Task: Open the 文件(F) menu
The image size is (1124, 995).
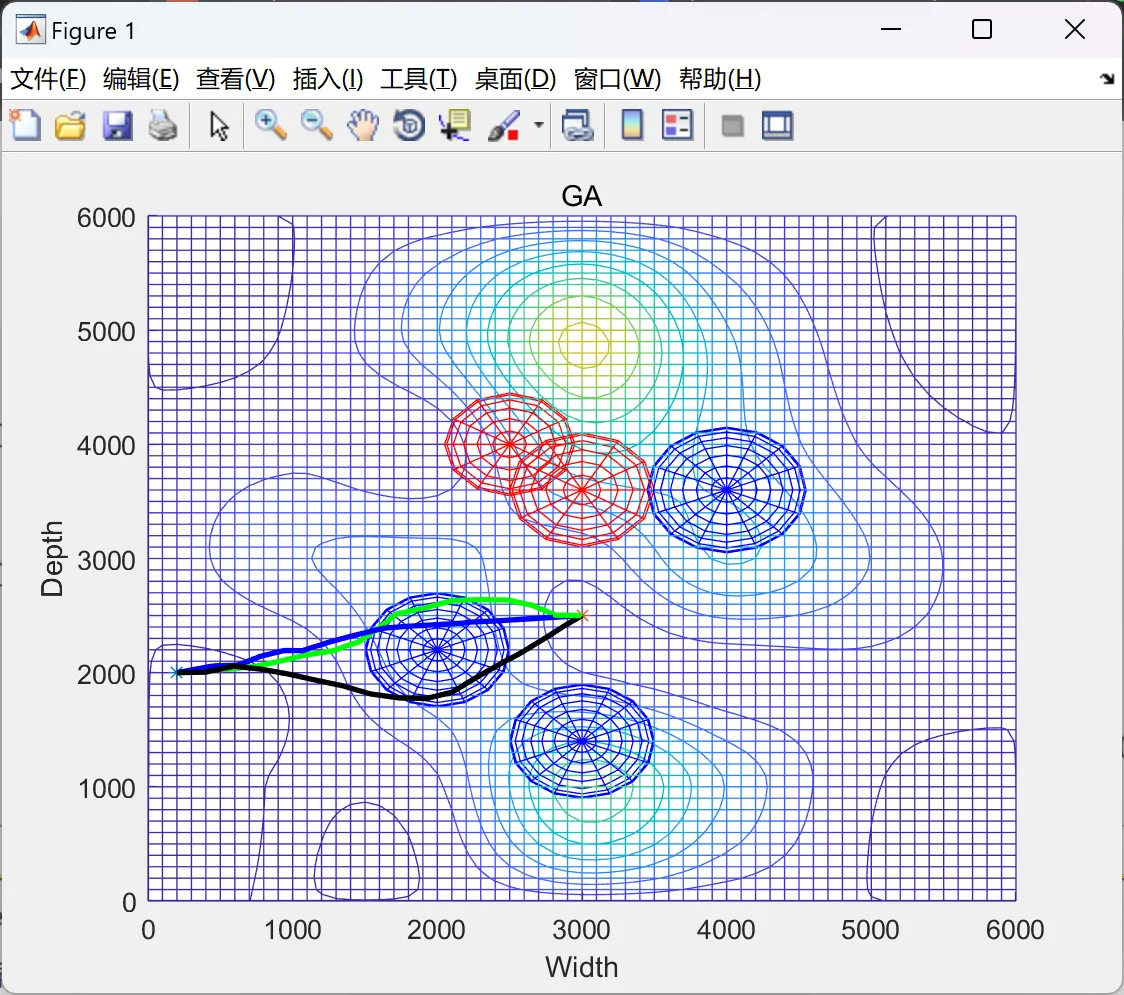Action: point(48,79)
